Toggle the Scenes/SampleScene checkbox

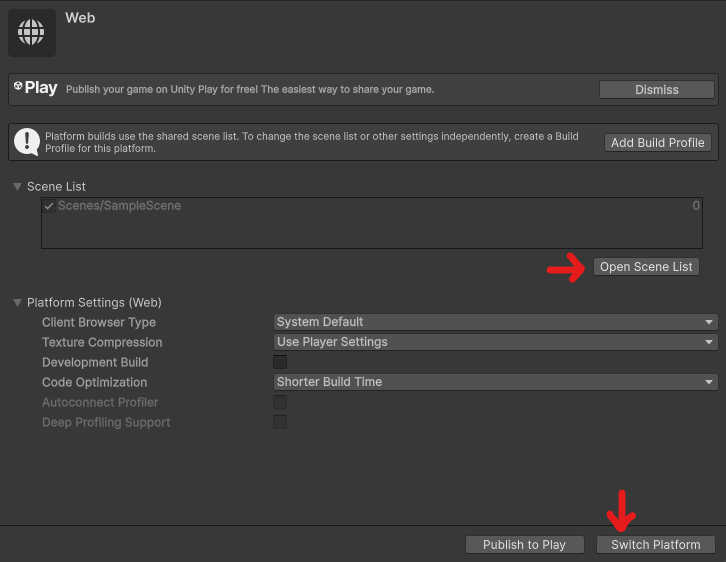coord(49,206)
